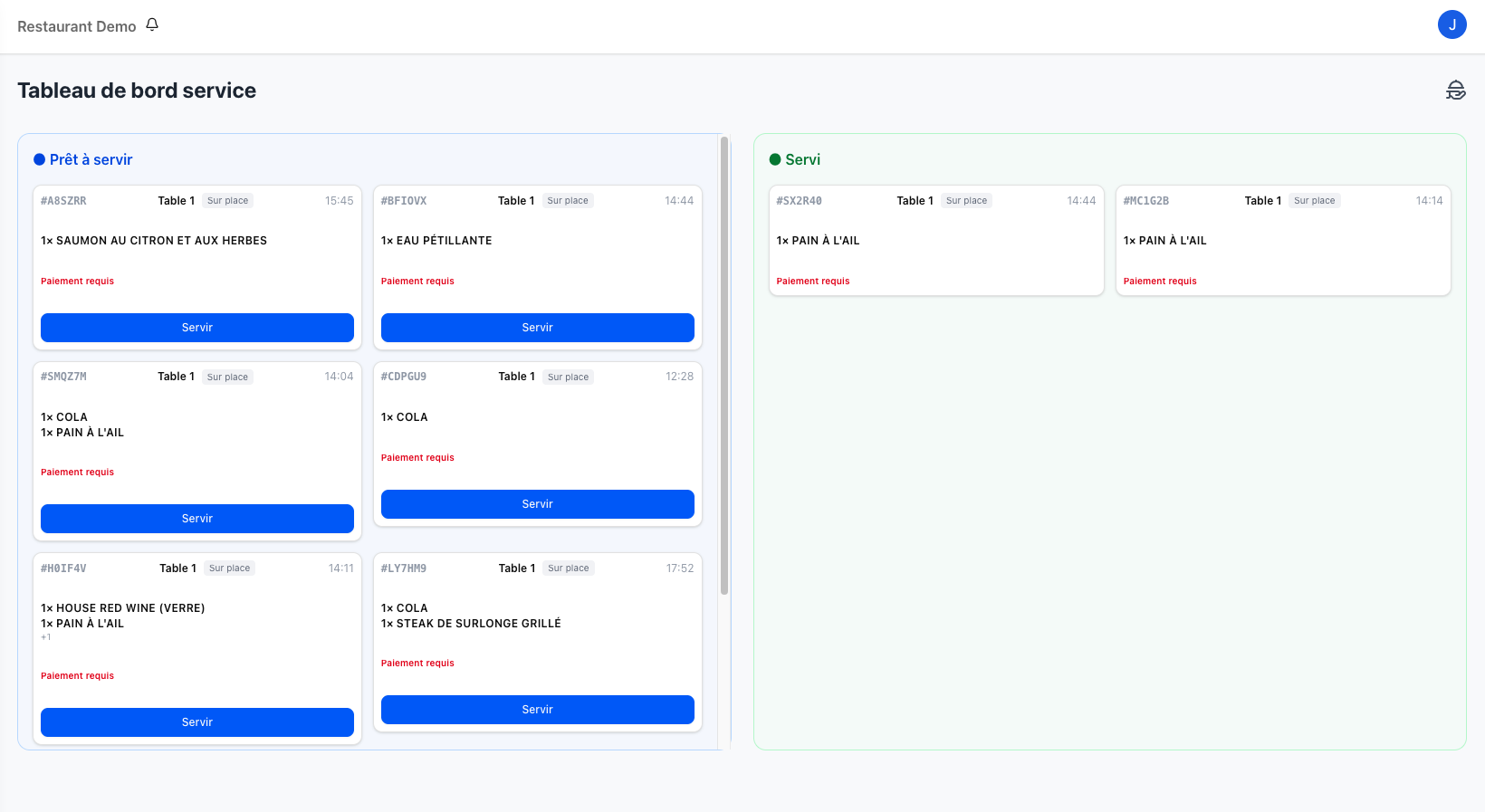This screenshot has height=812, width=1485.
Task: Click the burger icon at top right
Action: pyautogui.click(x=1456, y=90)
